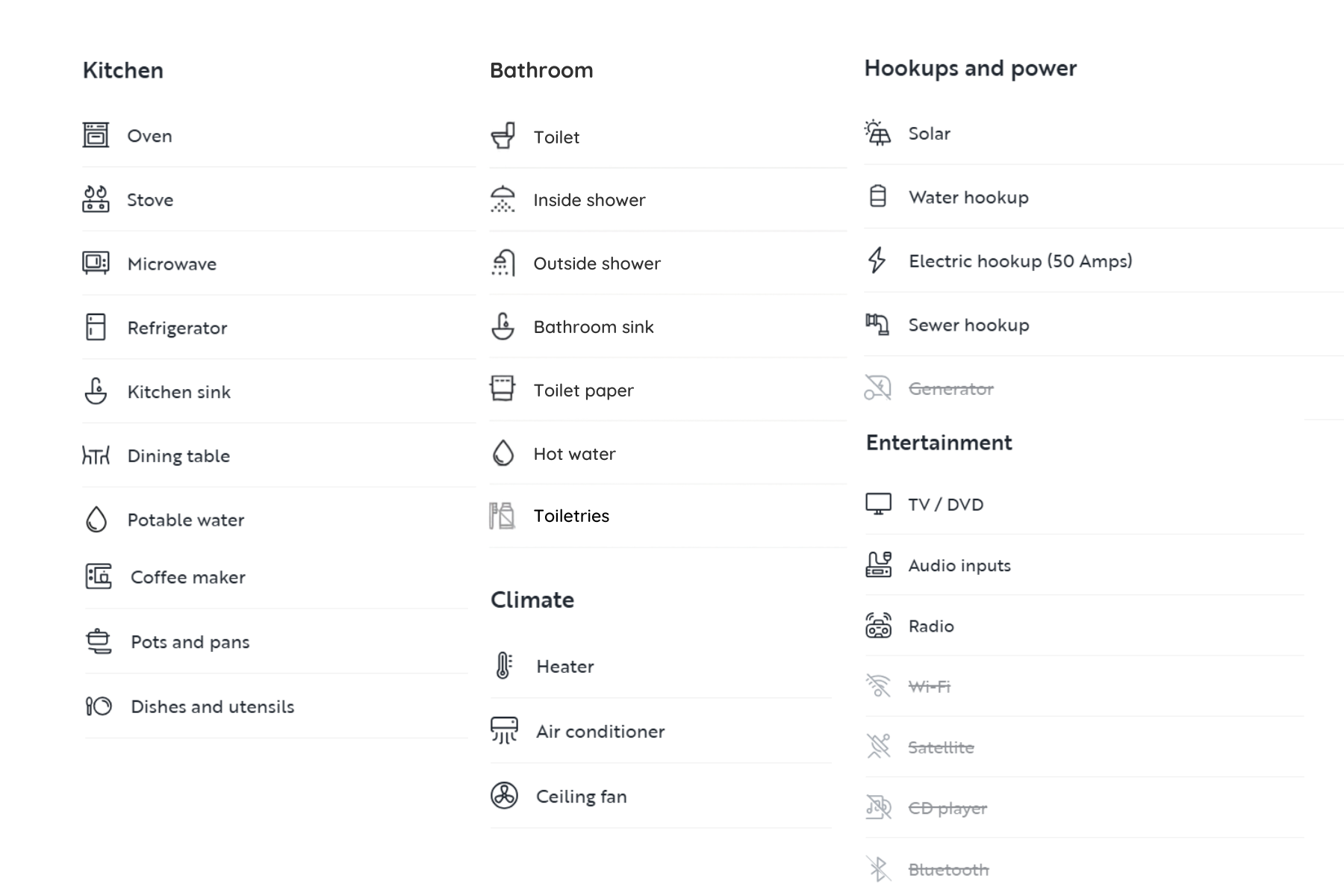Click the Microwave icon
Image resolution: width=1344 pixels, height=896 pixels.
point(96,263)
